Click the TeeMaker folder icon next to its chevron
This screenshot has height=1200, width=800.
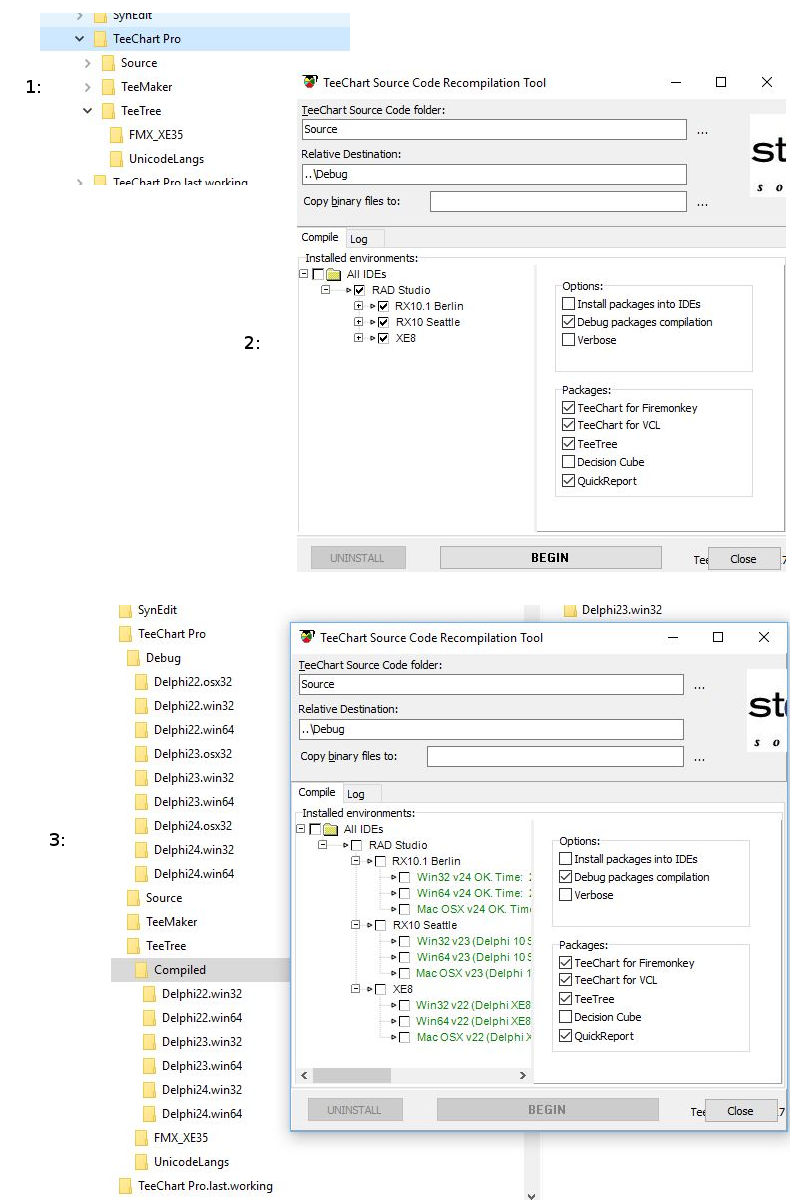(x=108, y=87)
